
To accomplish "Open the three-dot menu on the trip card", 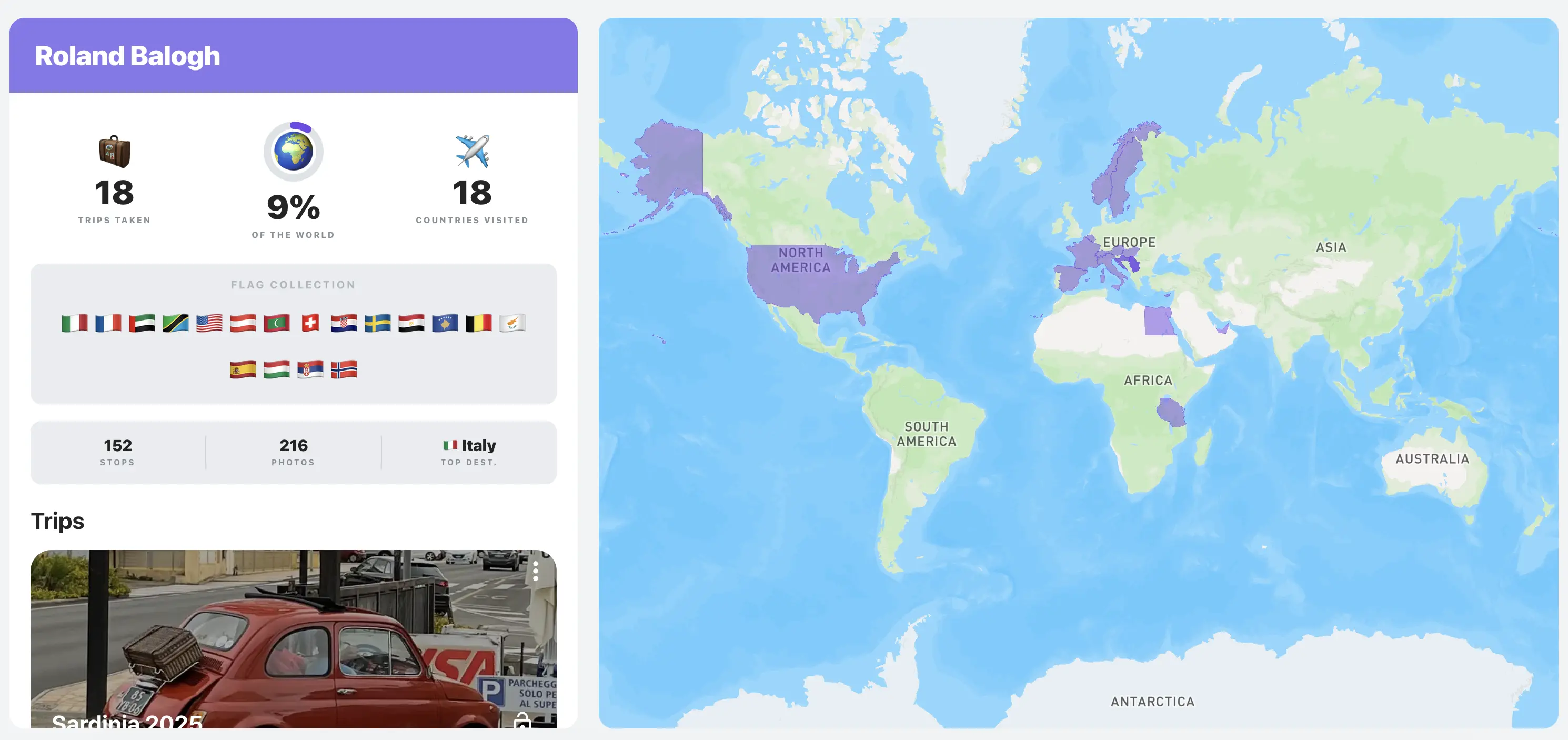I will tap(535, 571).
